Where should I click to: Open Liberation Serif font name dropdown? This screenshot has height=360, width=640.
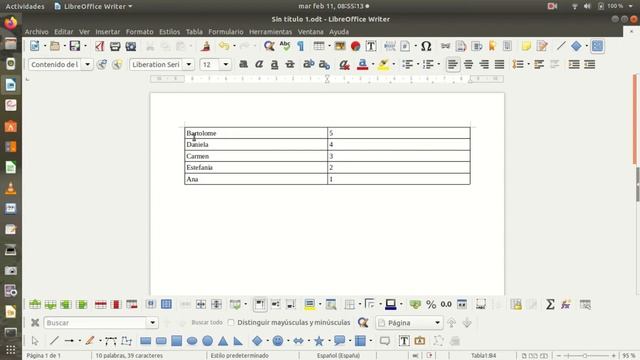point(189,64)
